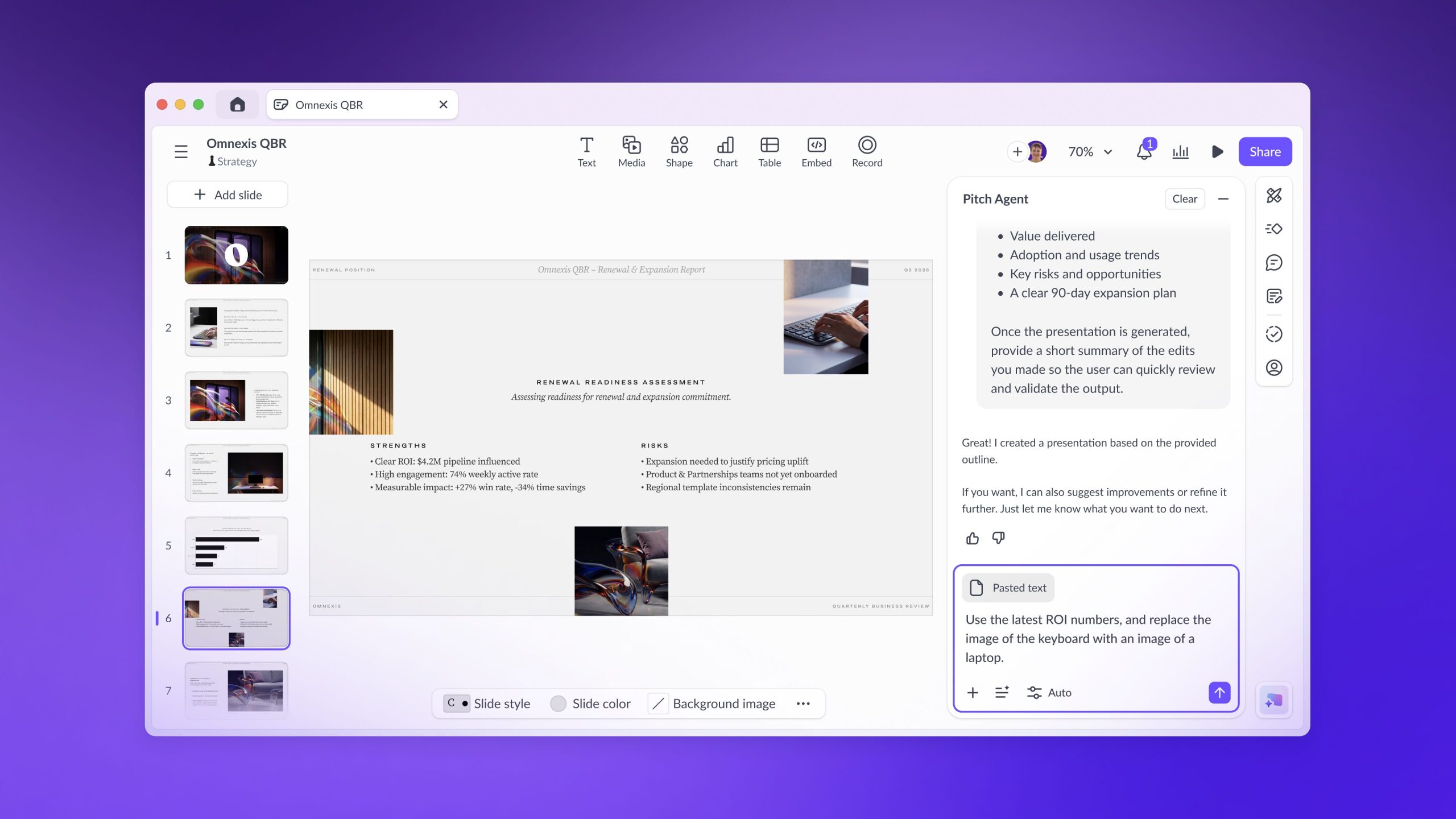The image size is (1456, 819).
Task: Add attachment with plus in prompt box
Action: pos(973,692)
